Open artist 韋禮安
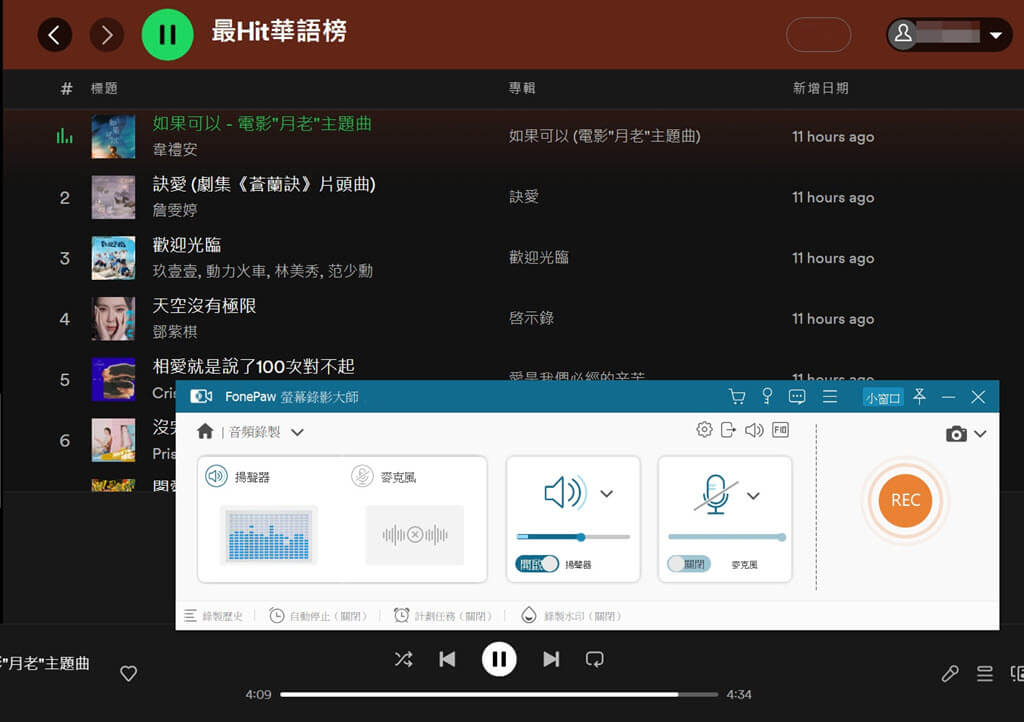The width and height of the screenshot is (1024, 722). (x=175, y=149)
